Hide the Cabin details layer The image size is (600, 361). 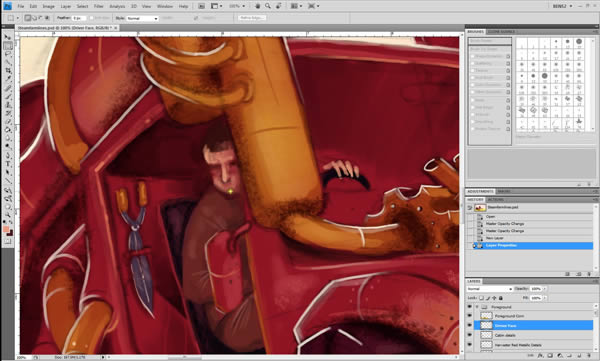pyautogui.click(x=470, y=335)
